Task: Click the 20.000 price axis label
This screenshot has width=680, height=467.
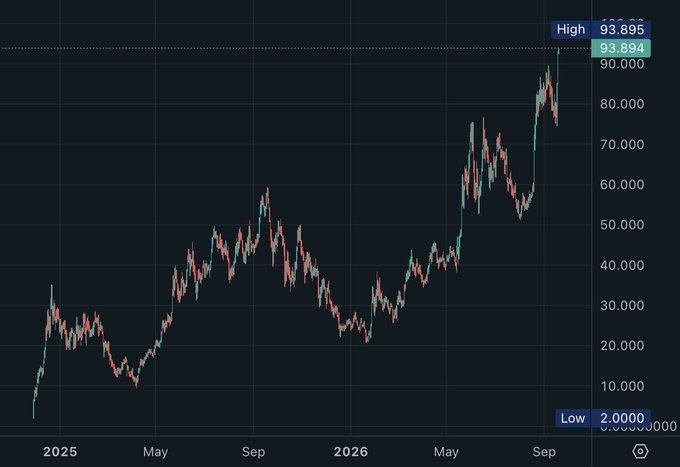Action: [x=622, y=346]
